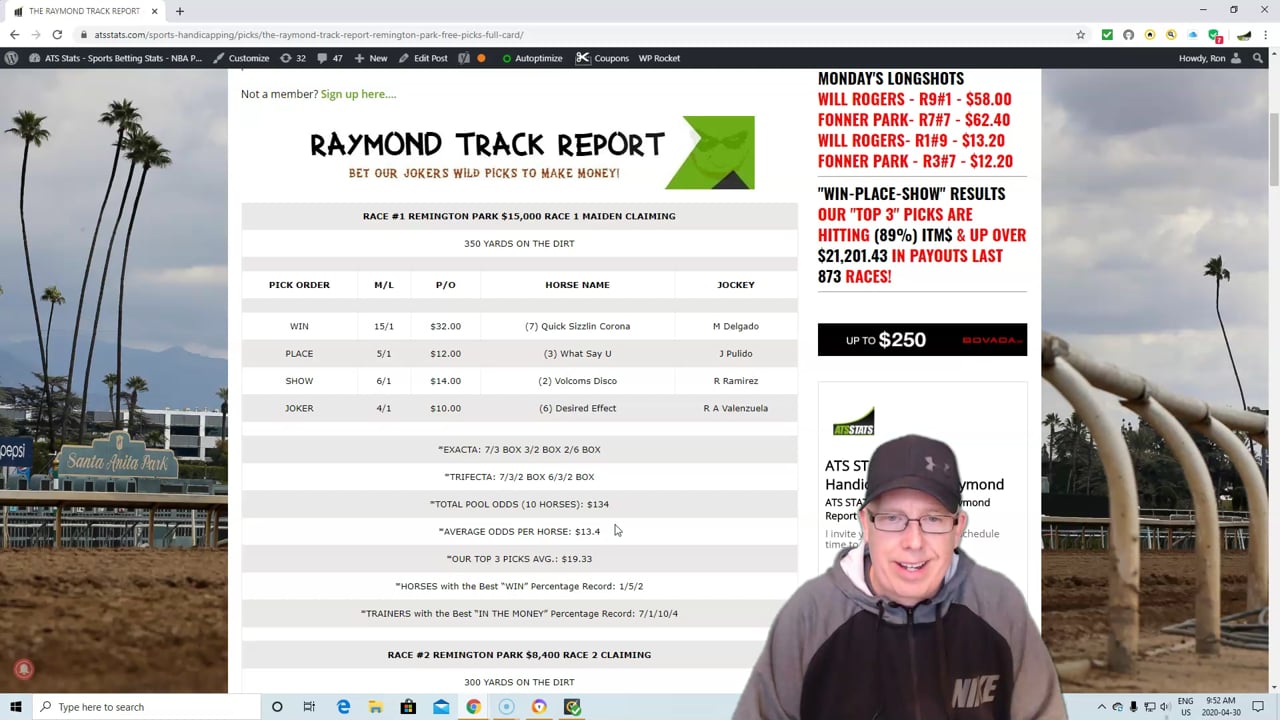Open the Mail app from taskbar
The width and height of the screenshot is (1280, 720).
(441, 707)
